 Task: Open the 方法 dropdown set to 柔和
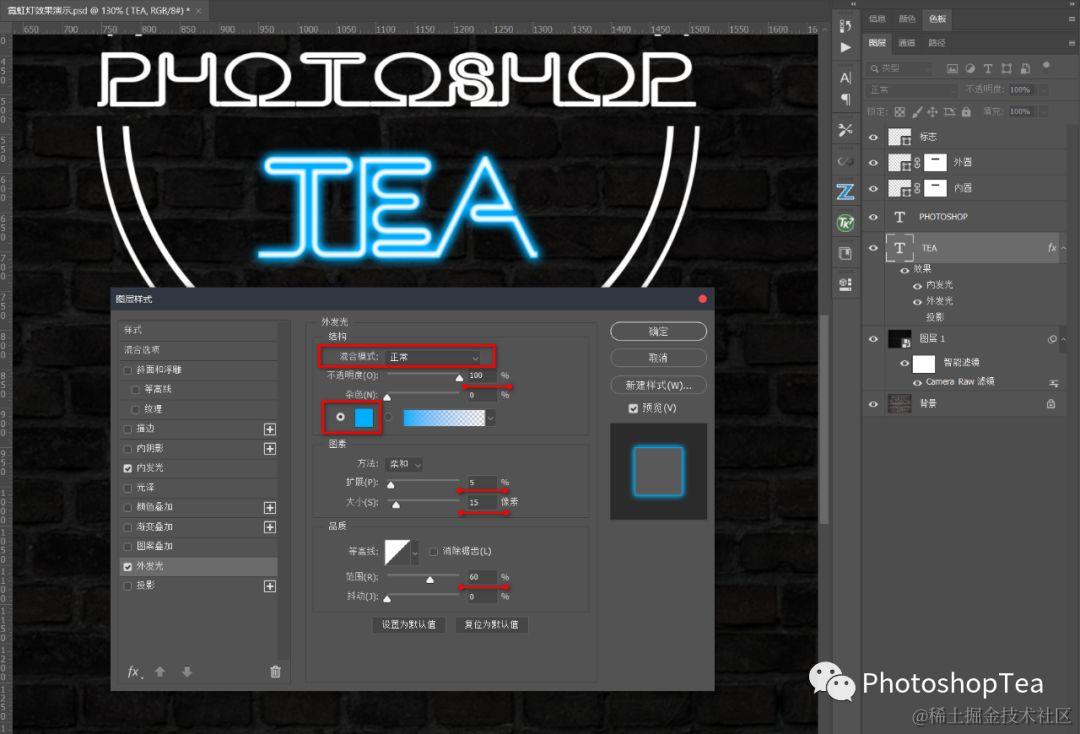point(404,464)
